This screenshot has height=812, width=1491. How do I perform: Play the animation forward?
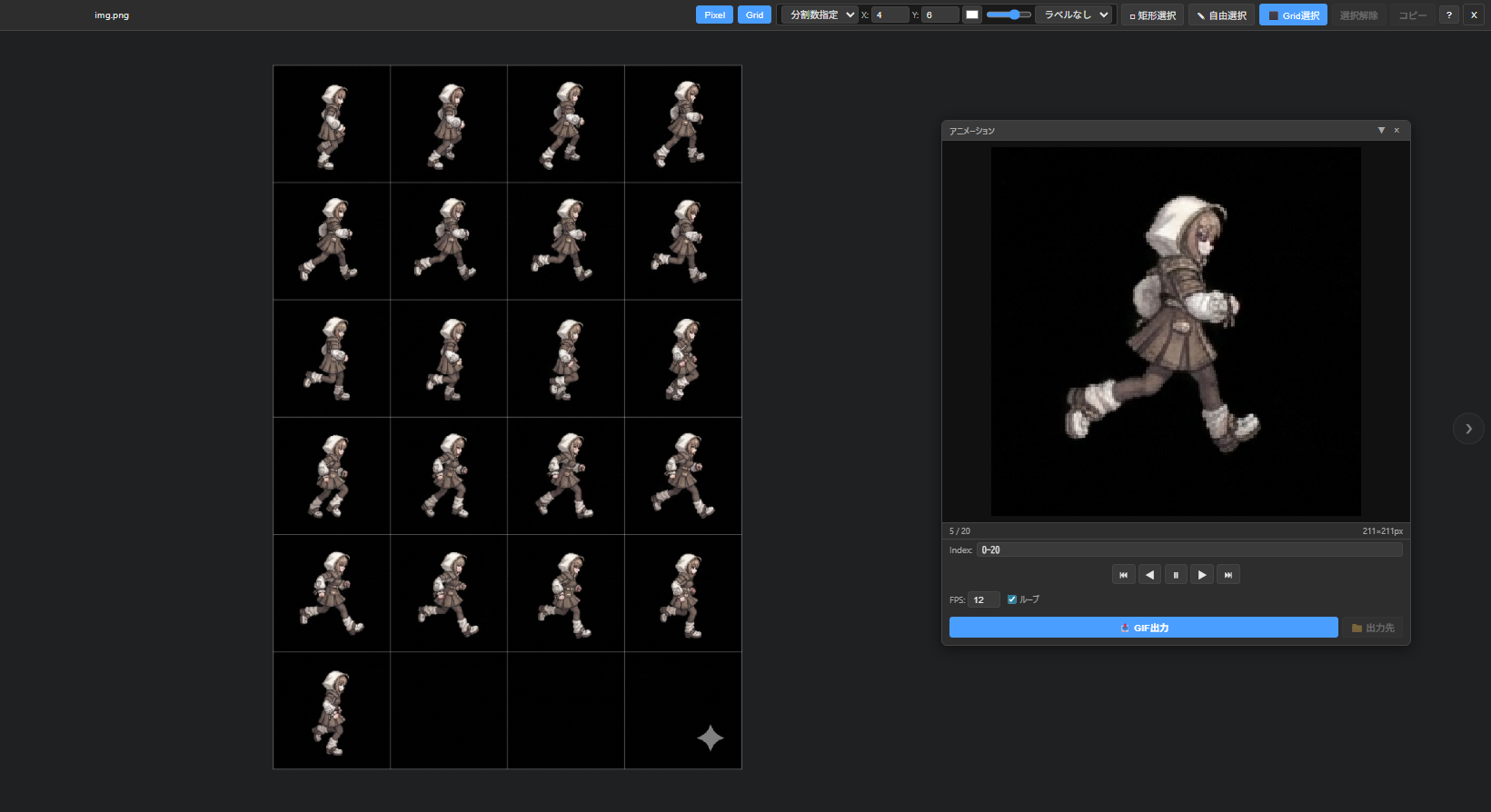coord(1202,575)
